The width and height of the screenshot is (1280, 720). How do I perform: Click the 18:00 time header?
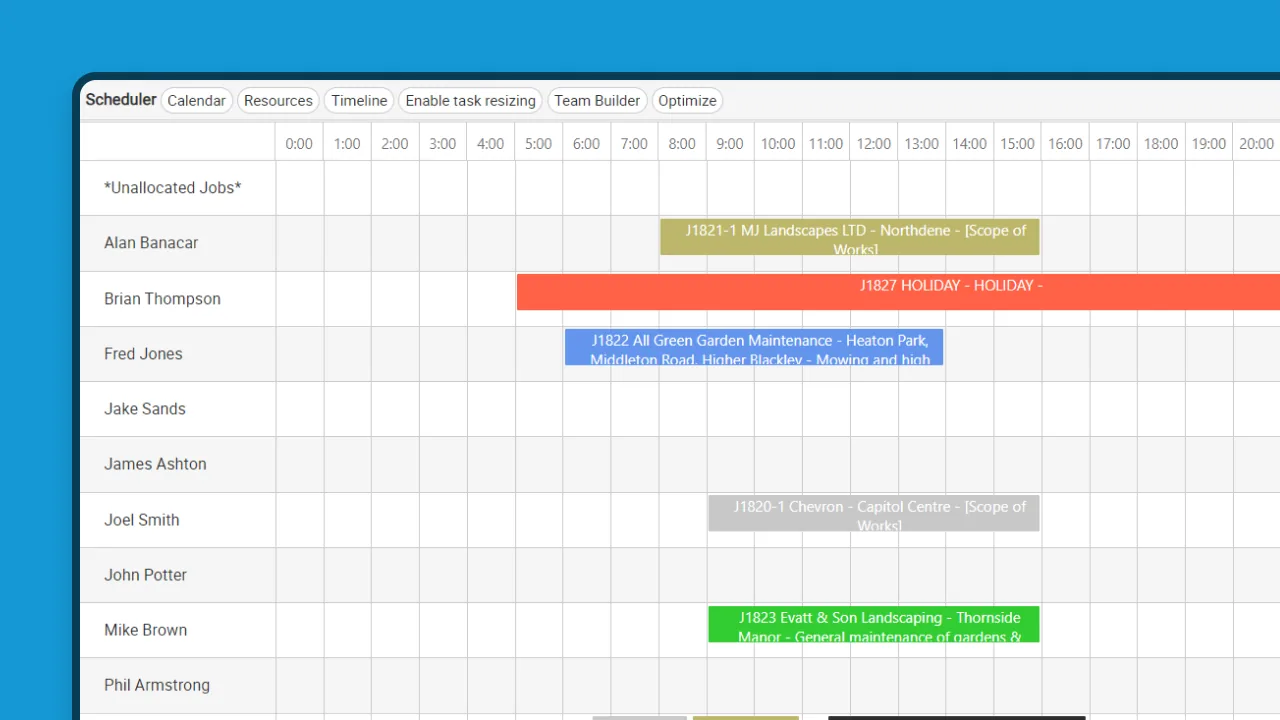(x=1161, y=143)
